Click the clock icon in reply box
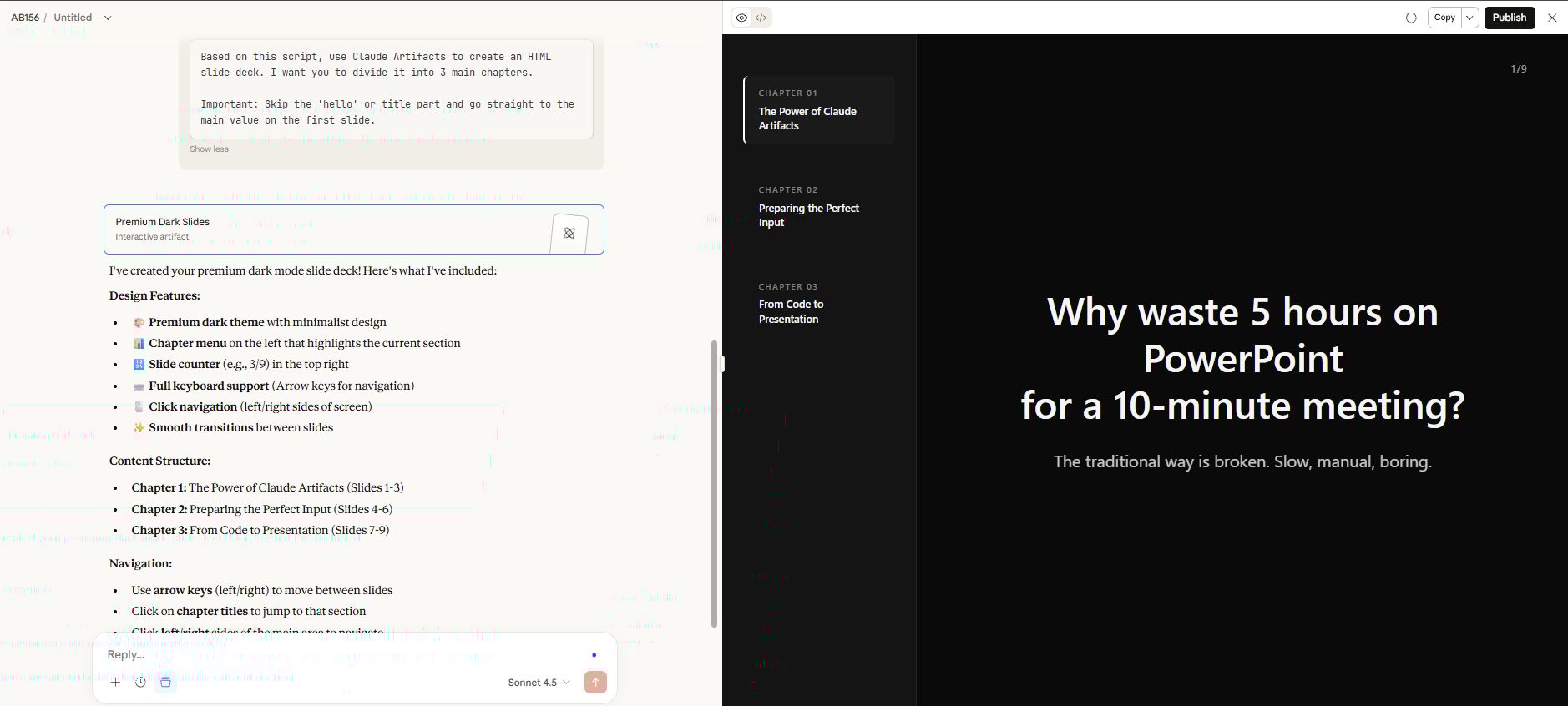 [141, 682]
